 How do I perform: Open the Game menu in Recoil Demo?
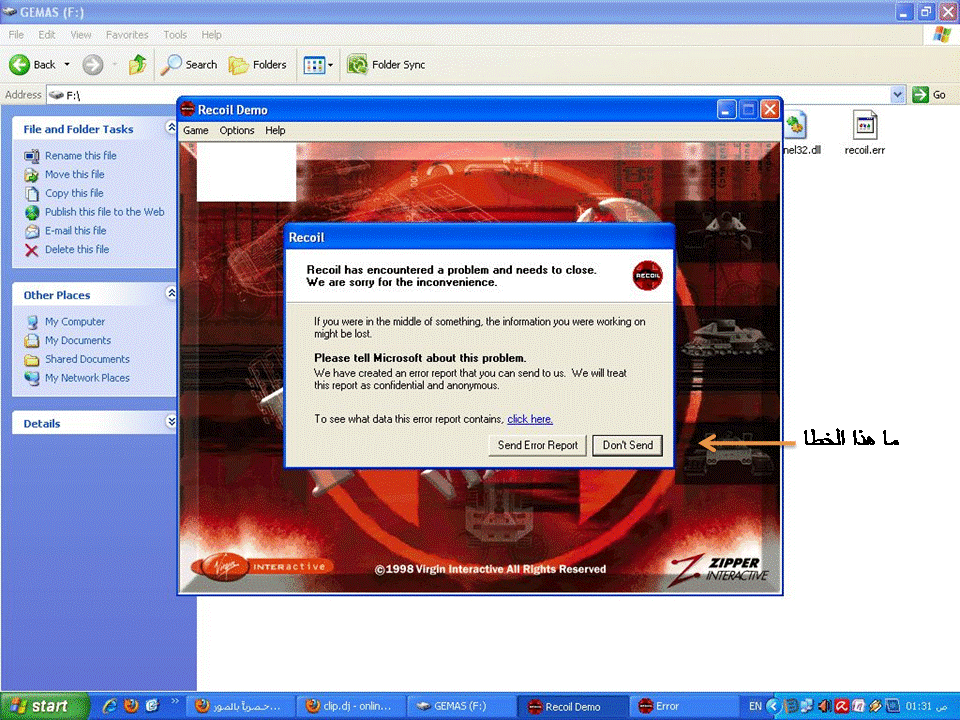[195, 130]
